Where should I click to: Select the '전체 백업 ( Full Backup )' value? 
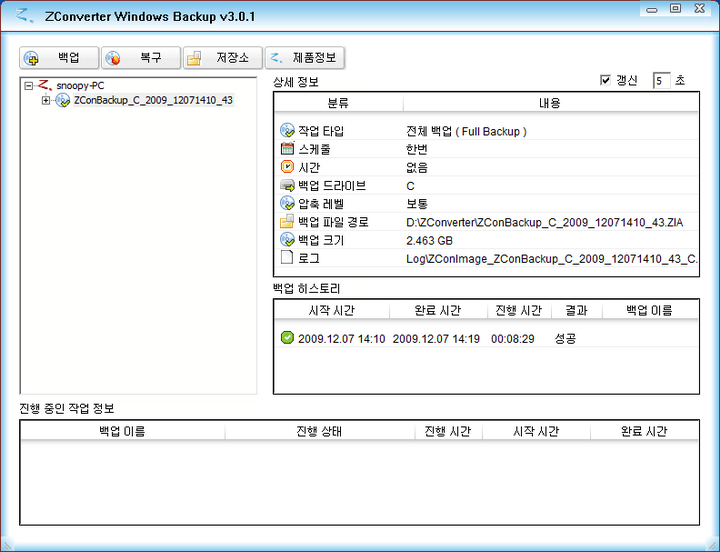(x=466, y=131)
